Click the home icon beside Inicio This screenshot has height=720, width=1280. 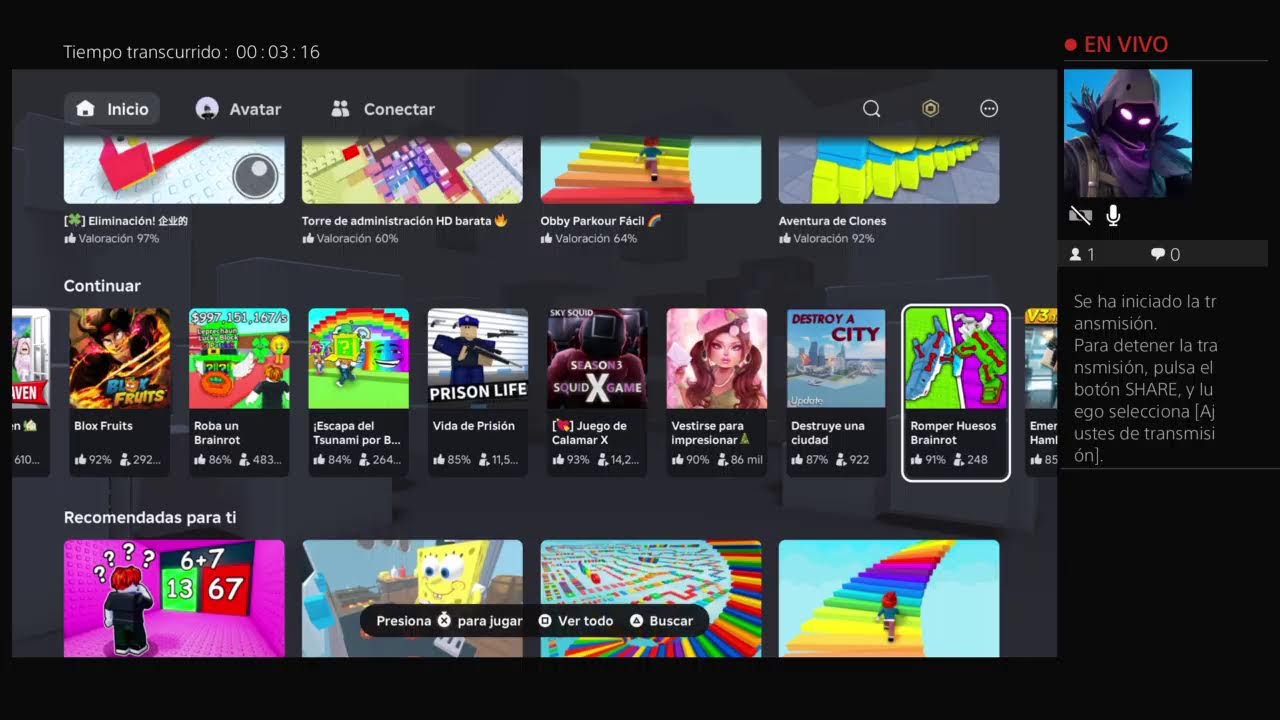coord(86,109)
